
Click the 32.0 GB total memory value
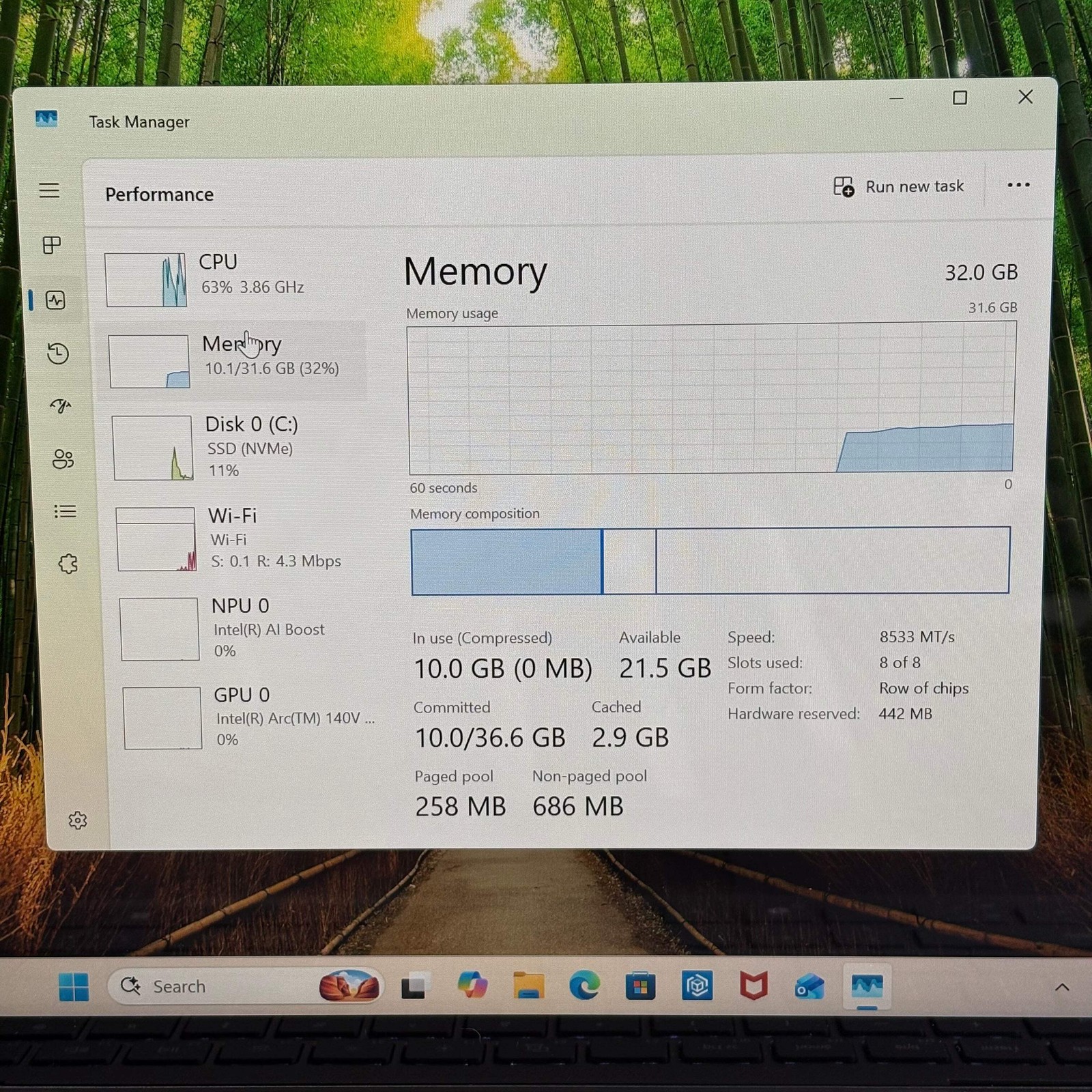tap(981, 273)
